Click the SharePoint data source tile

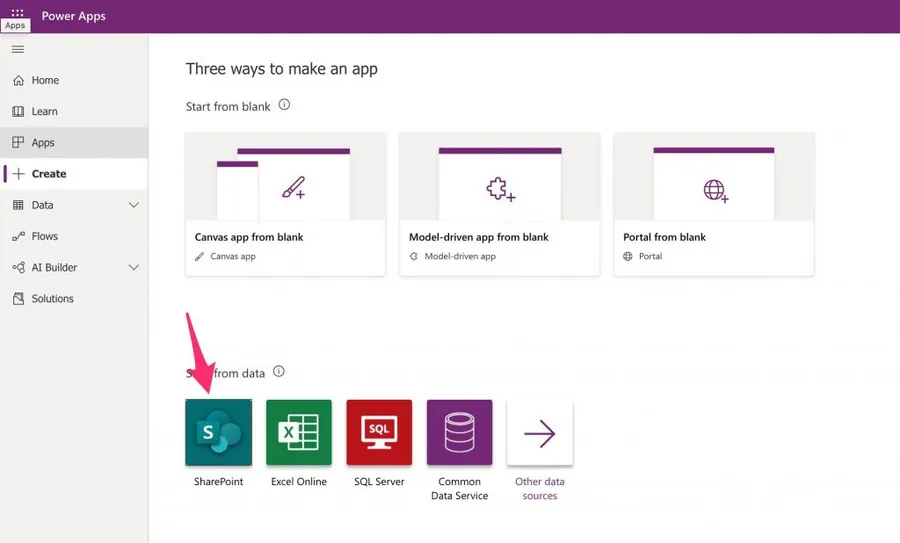point(218,433)
